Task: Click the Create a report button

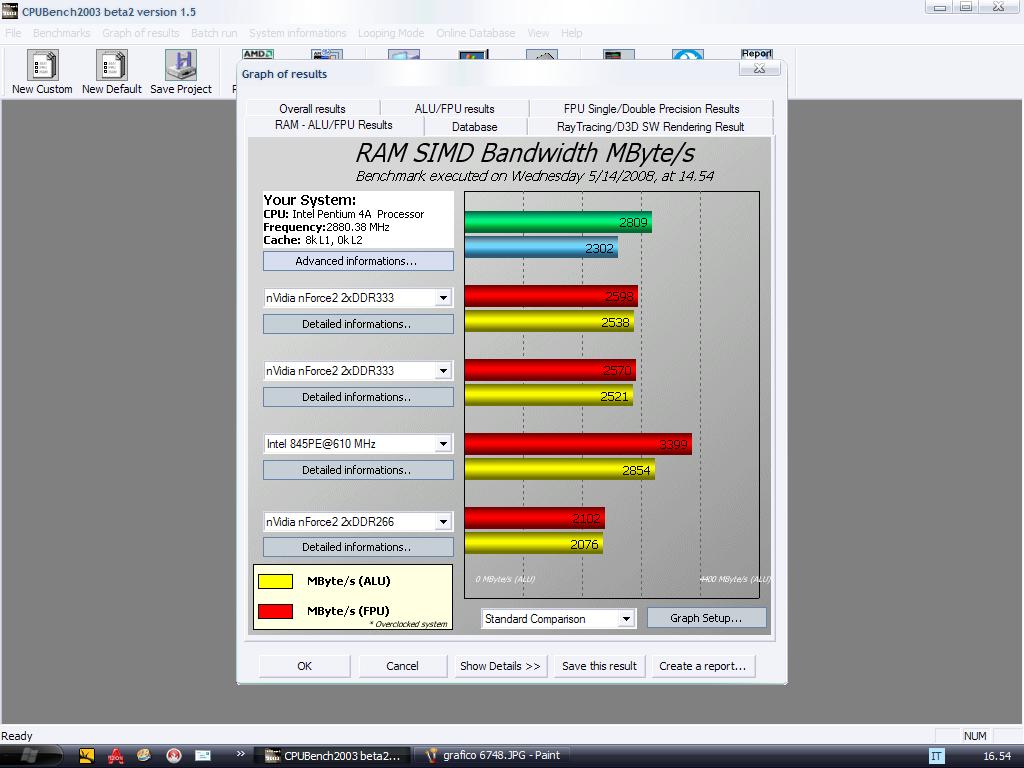Action: pos(703,666)
